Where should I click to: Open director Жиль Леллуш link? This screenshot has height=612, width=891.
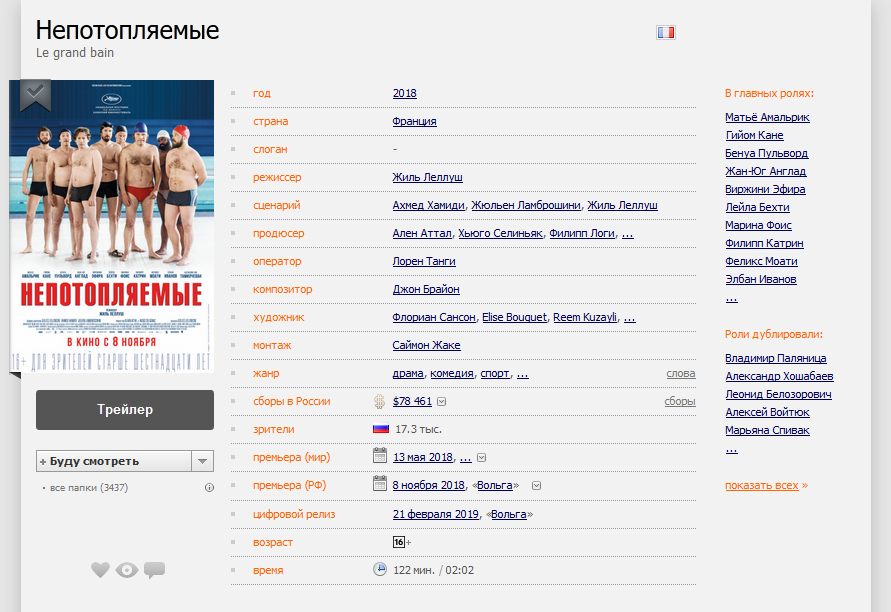point(427,177)
